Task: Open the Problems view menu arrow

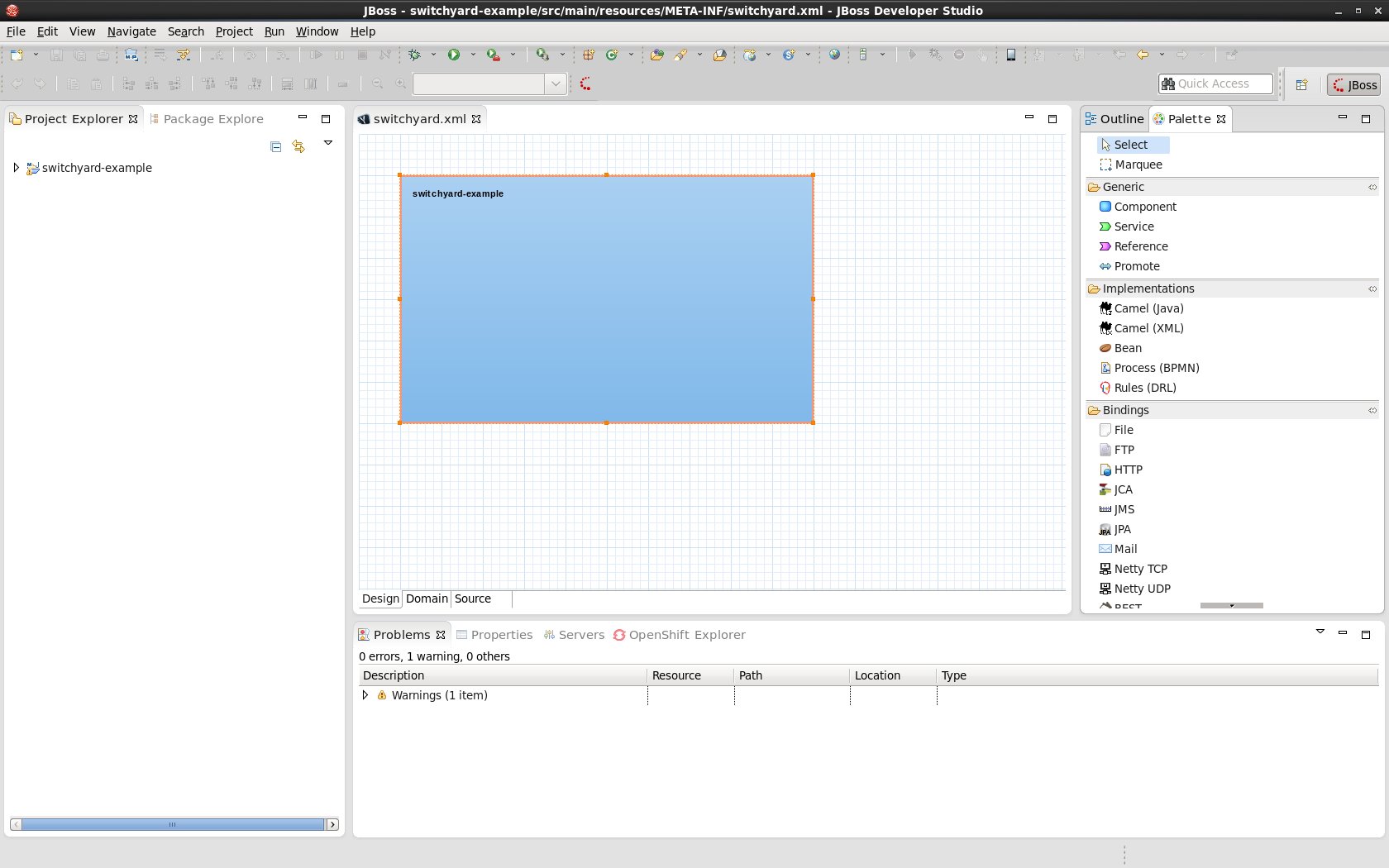Action: (1320, 632)
